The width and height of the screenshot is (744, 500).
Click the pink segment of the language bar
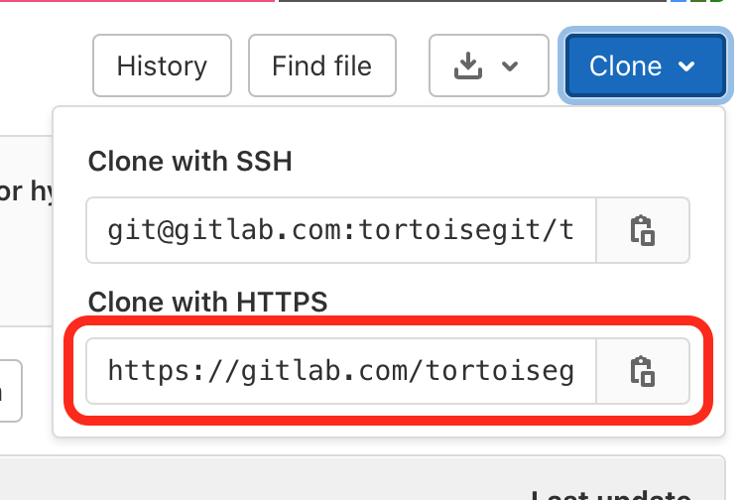tap(137, 1)
